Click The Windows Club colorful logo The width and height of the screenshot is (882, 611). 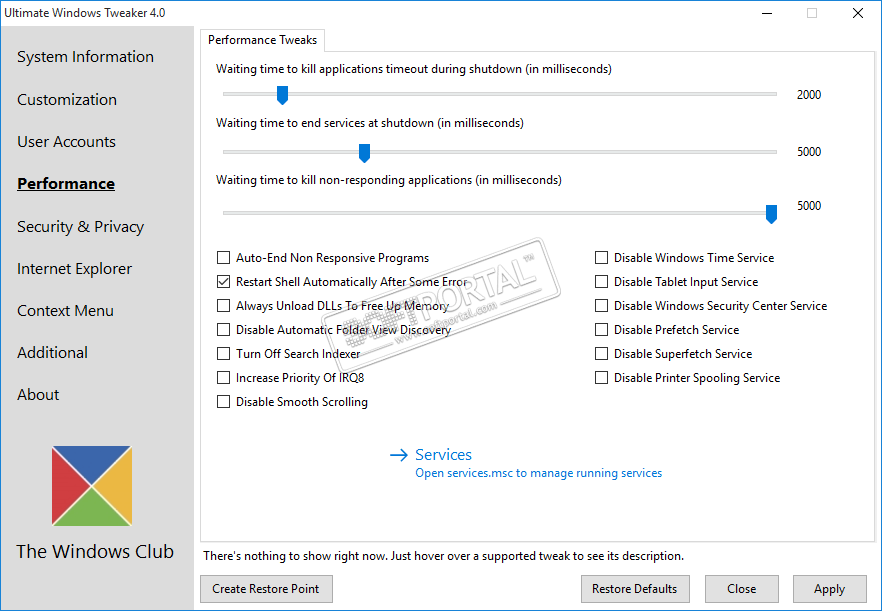(92, 486)
